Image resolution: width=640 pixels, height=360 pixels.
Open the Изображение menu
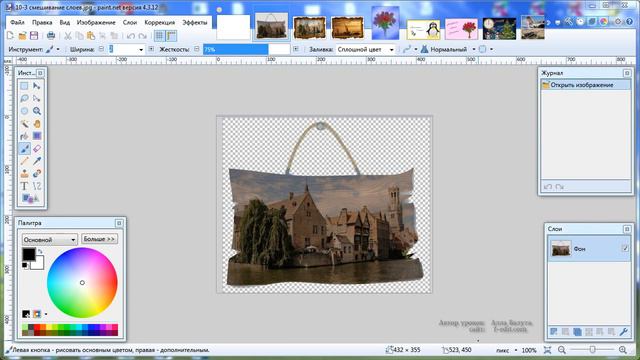pyautogui.click(x=96, y=22)
